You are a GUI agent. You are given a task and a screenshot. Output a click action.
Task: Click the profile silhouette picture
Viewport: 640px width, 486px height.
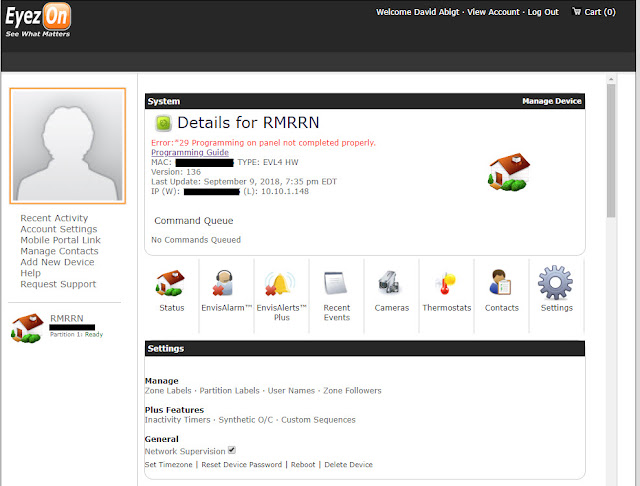pos(68,146)
